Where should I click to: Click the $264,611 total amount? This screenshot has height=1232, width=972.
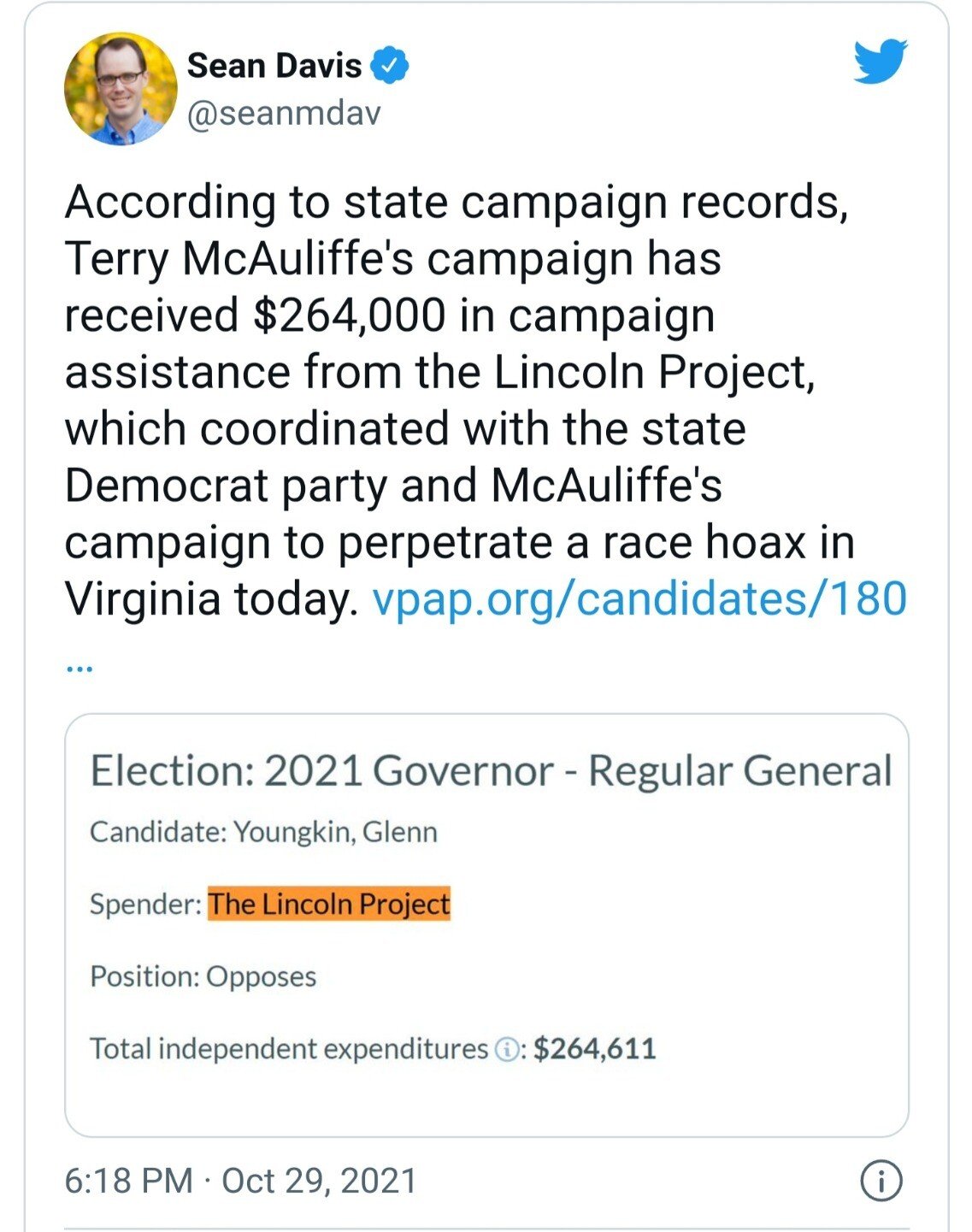click(x=595, y=1049)
